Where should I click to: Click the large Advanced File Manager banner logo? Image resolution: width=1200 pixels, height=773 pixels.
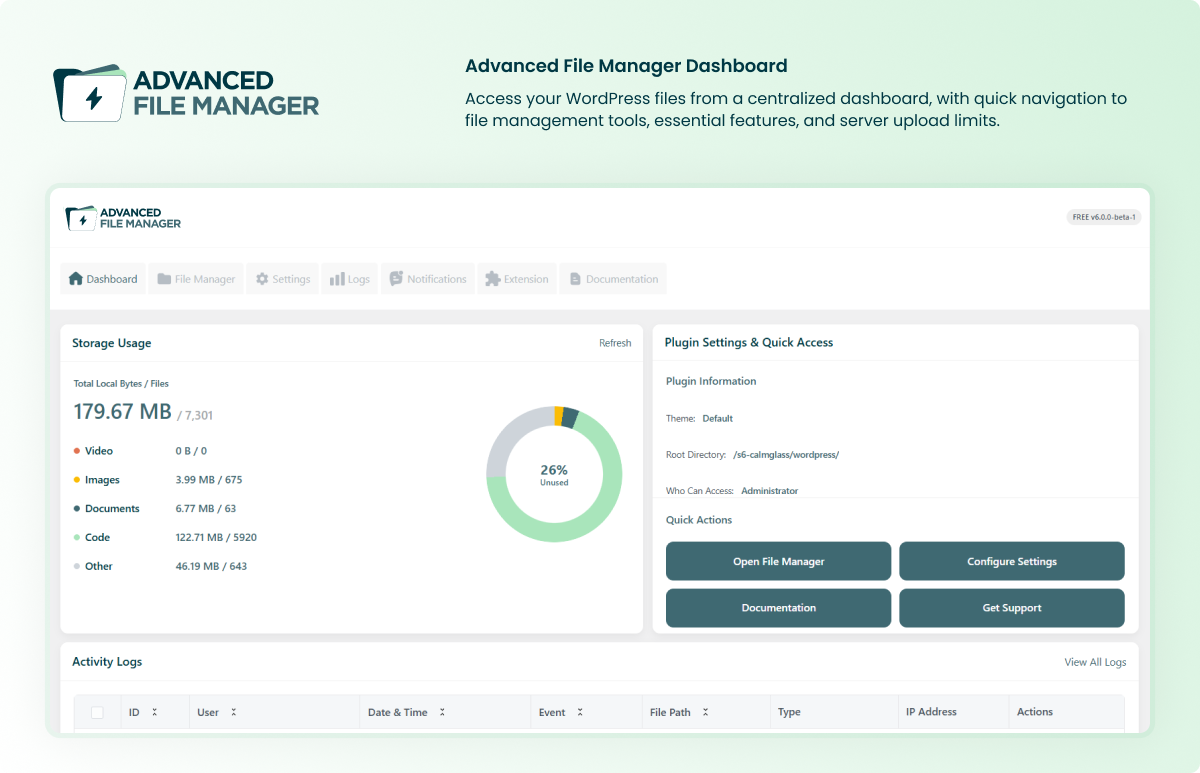pos(186,93)
